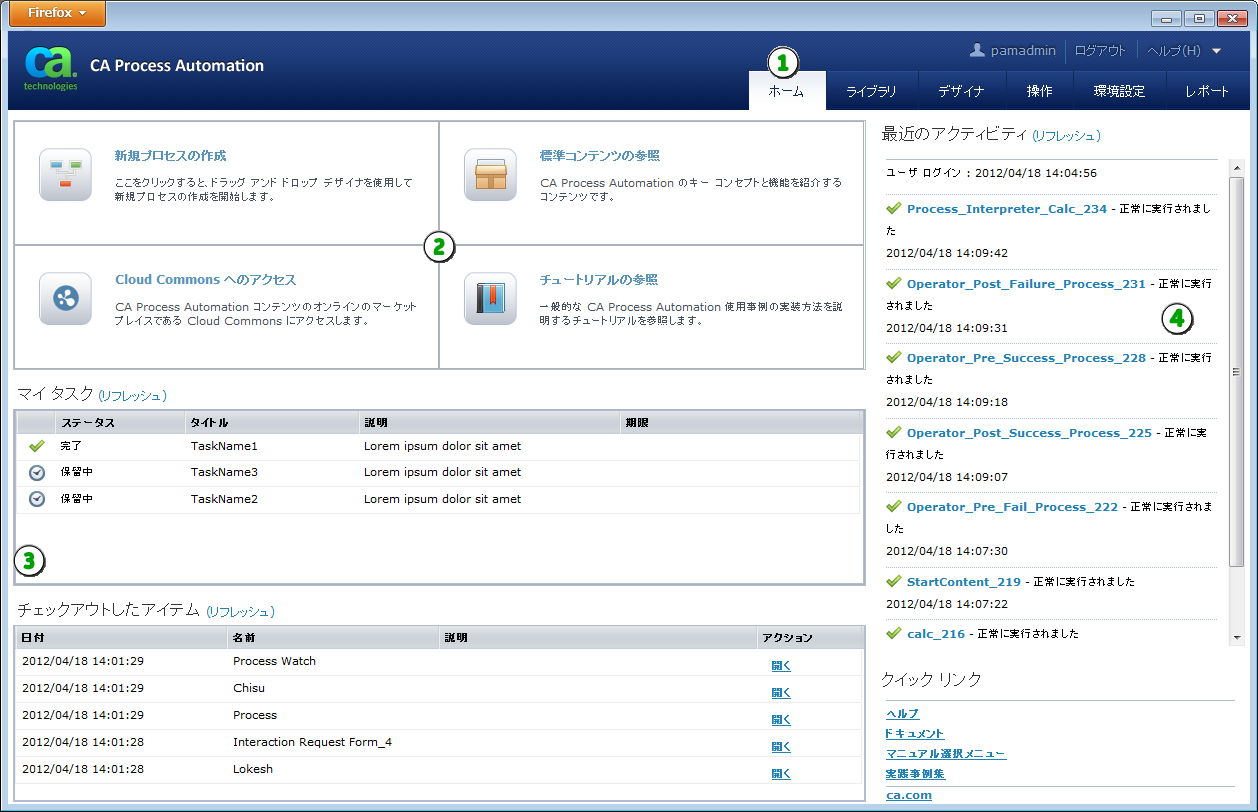Open the デザイナ tab
1258x812 pixels.
961,91
